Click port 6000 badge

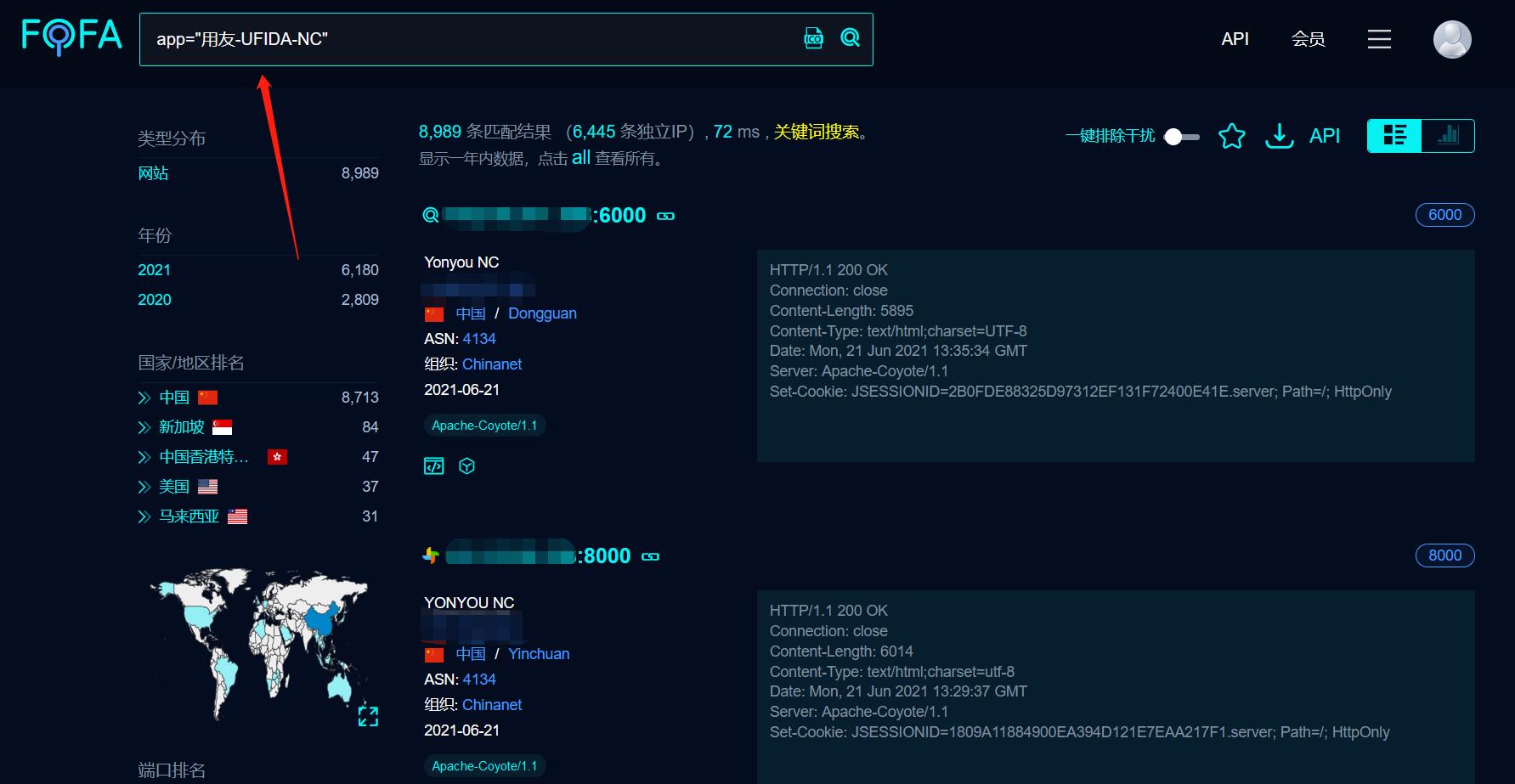click(1444, 215)
